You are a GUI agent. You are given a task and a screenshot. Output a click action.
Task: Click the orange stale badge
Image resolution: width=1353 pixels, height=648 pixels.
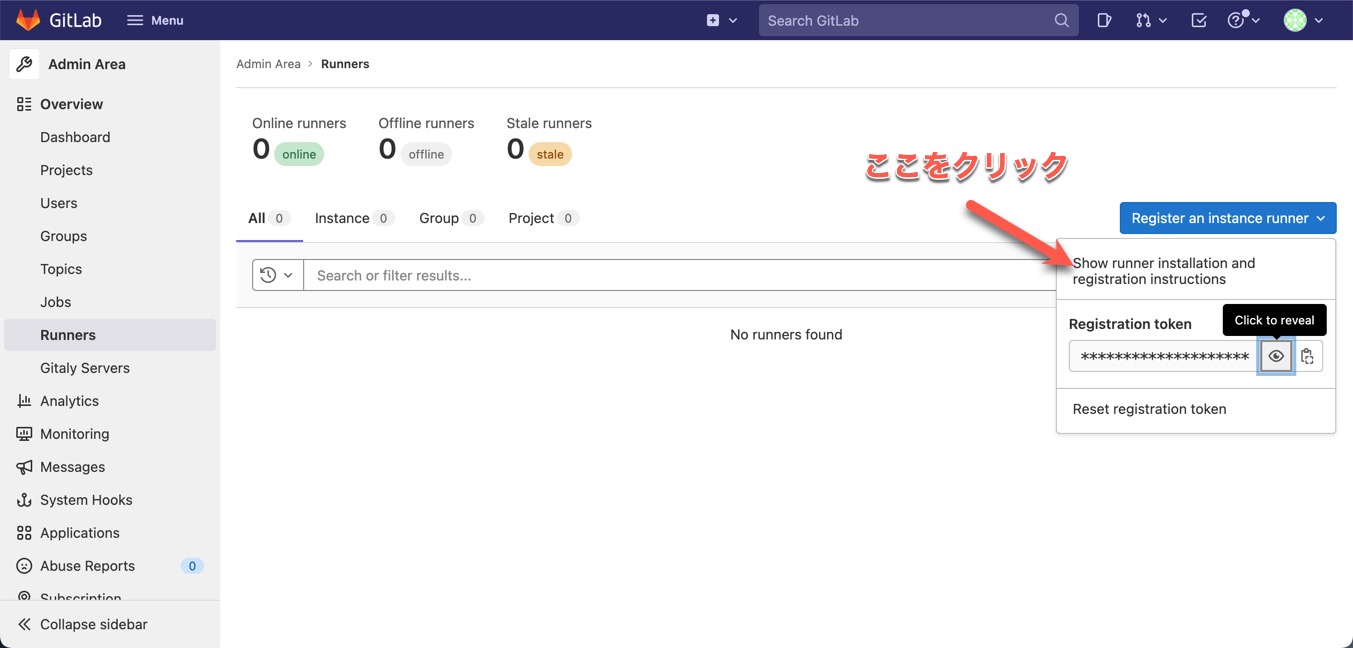tap(550, 154)
